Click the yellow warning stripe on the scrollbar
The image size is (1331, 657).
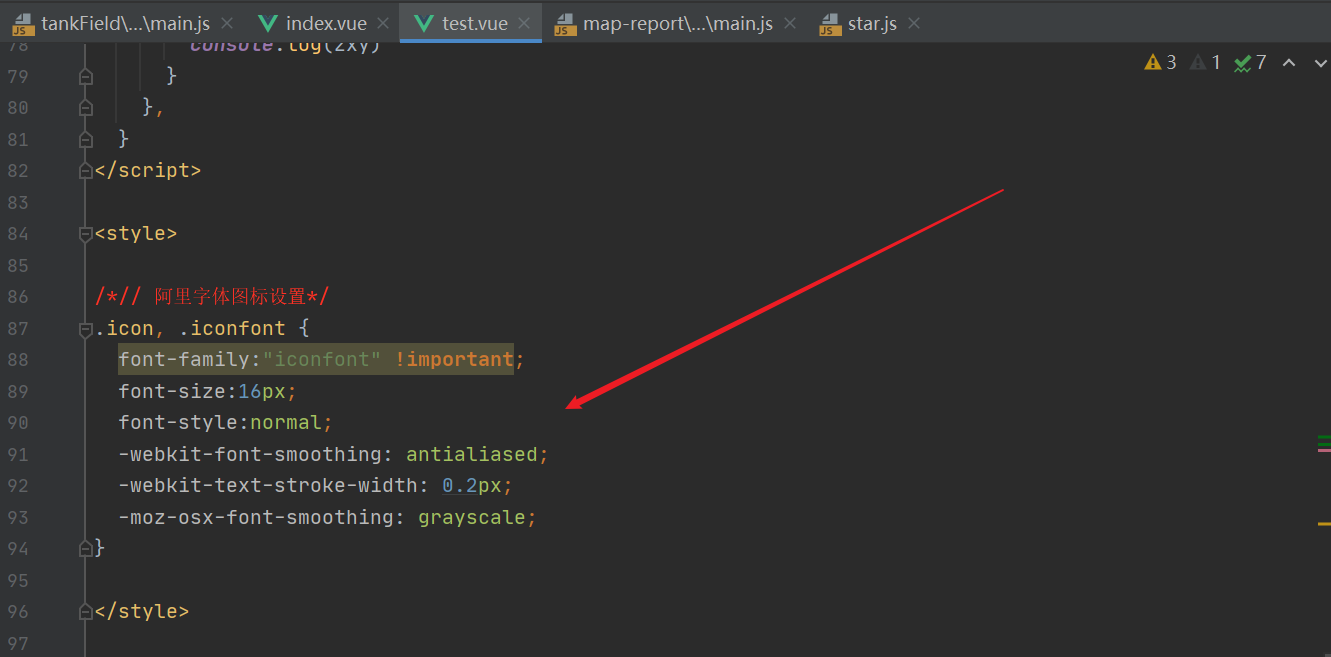pyautogui.click(x=1324, y=523)
